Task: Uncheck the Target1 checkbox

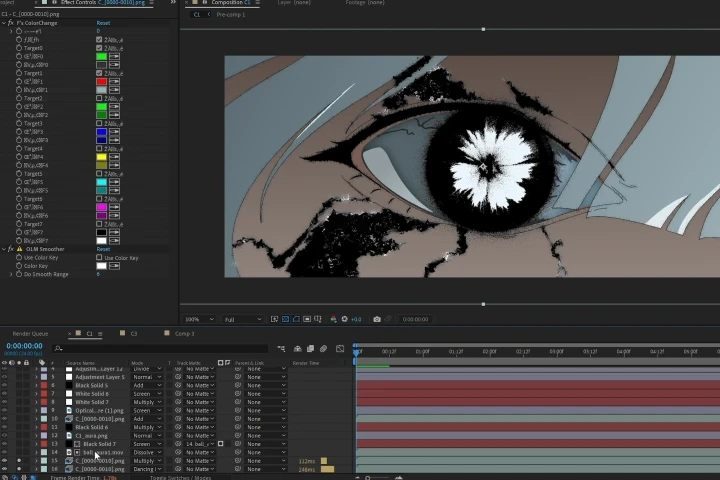Action: pyautogui.click(x=99, y=73)
